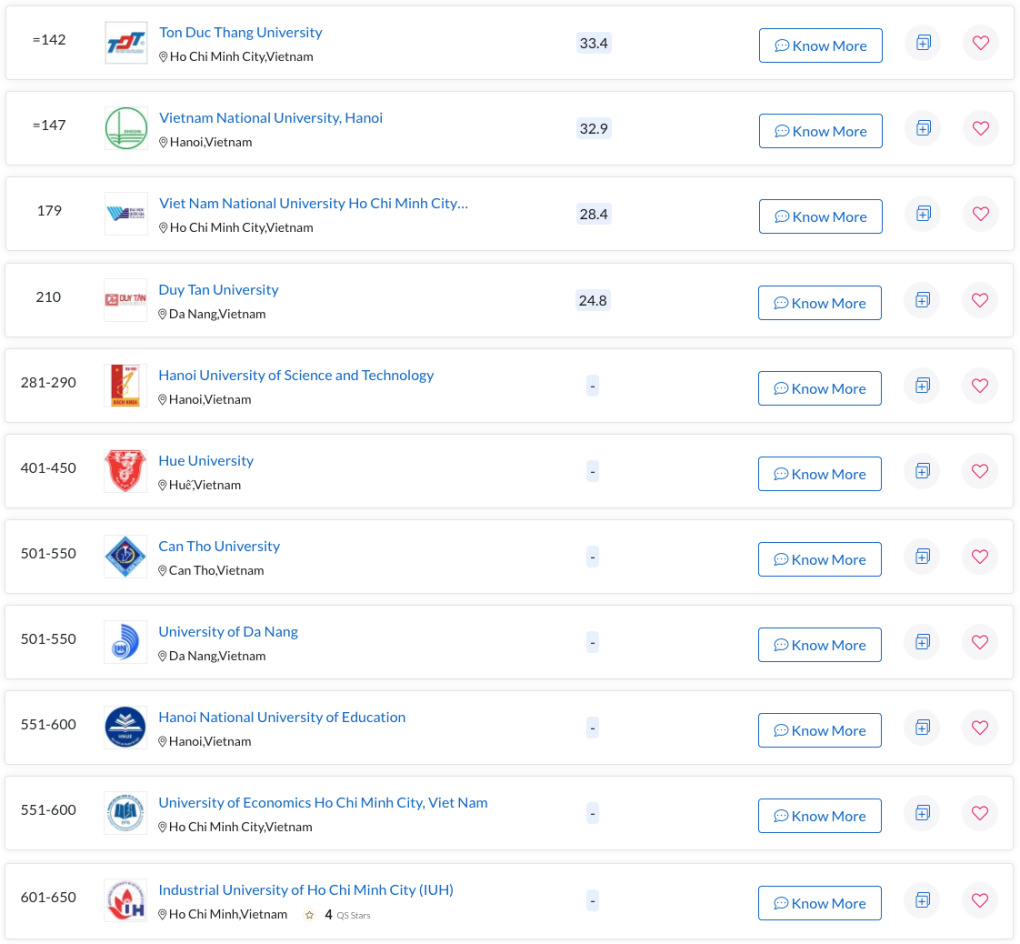Toggle heart shortlist for Hue University
Viewport: 1020px width, 944px height.
980,471
